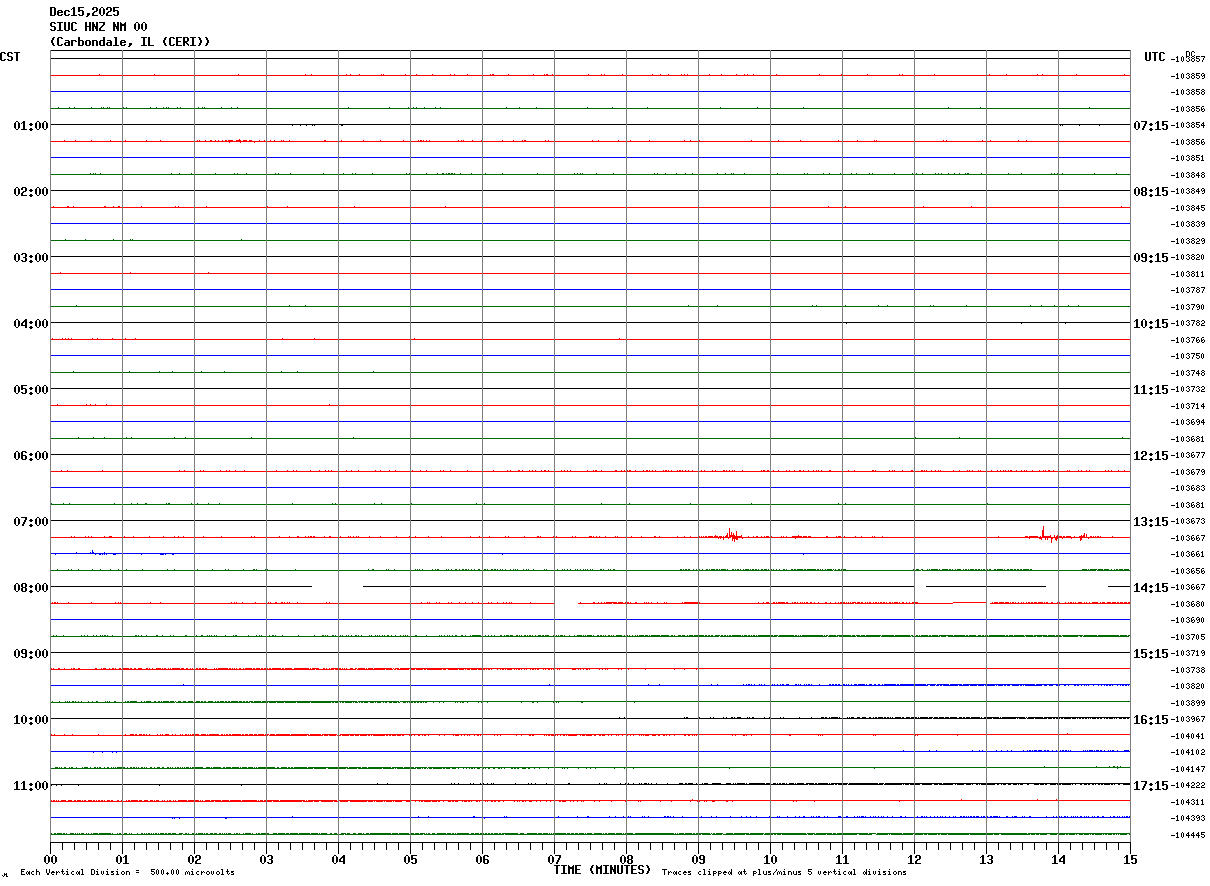1210x886 pixels.
Task: Click the 12:15 UTC time label
Action: [x=1151, y=455]
